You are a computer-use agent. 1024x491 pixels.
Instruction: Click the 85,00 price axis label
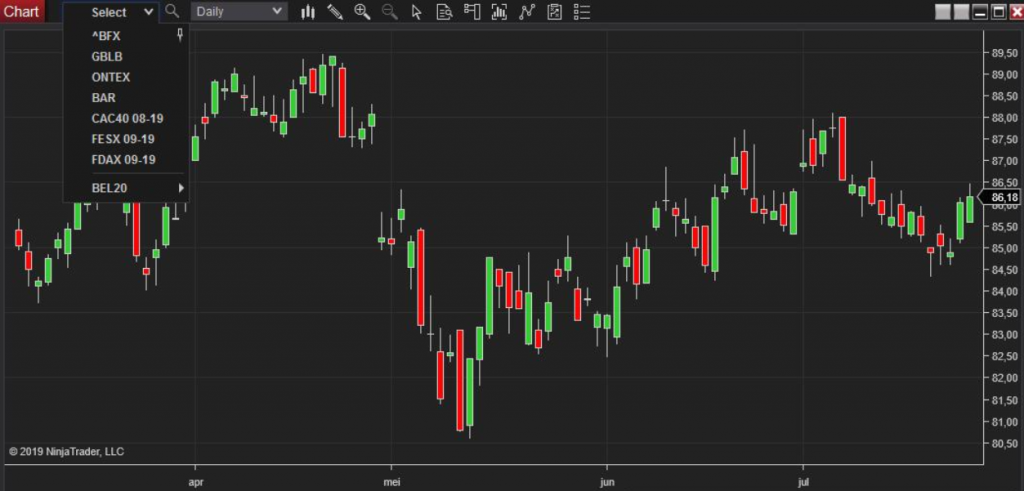tap(1004, 248)
